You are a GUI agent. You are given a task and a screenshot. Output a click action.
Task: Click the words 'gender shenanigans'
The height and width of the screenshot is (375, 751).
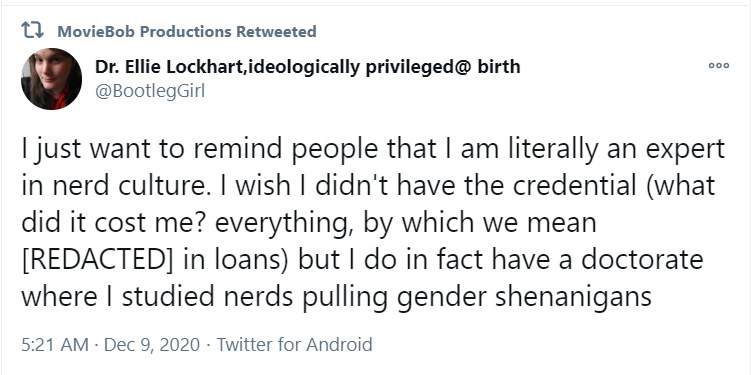pos(524,297)
